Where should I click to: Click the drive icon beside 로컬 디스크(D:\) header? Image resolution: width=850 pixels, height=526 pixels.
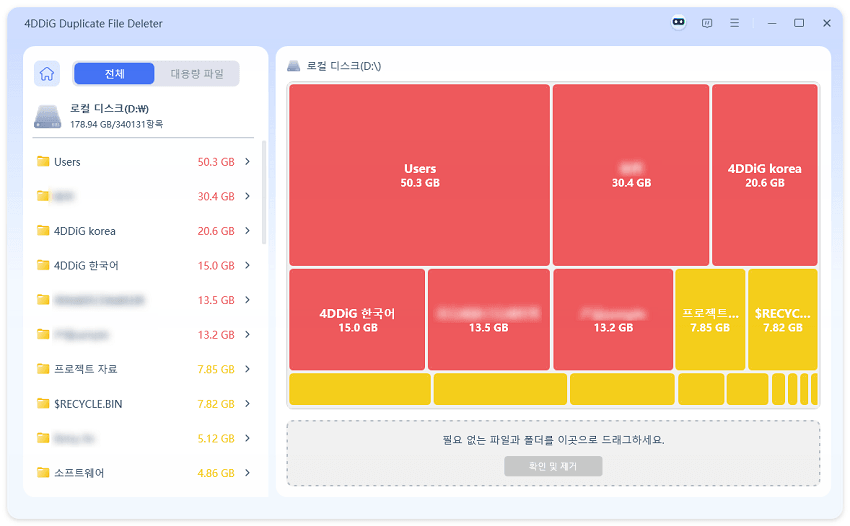pyautogui.click(x=293, y=66)
